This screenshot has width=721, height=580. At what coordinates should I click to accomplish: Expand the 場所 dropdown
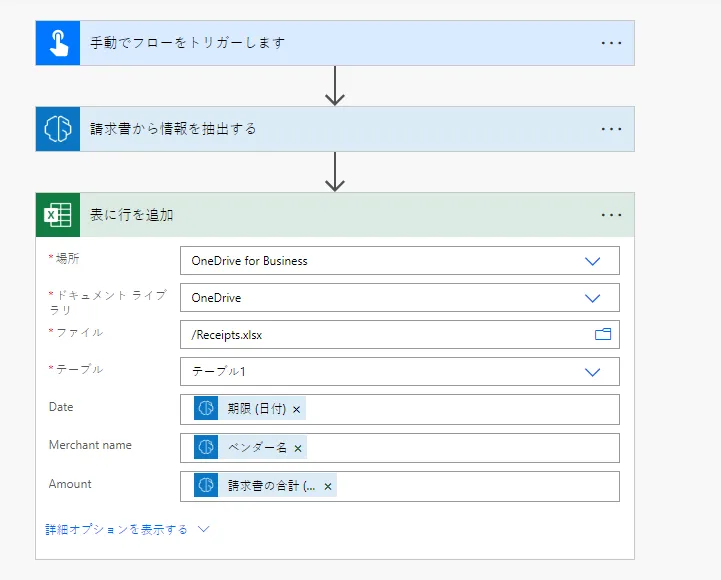pyautogui.click(x=592, y=261)
